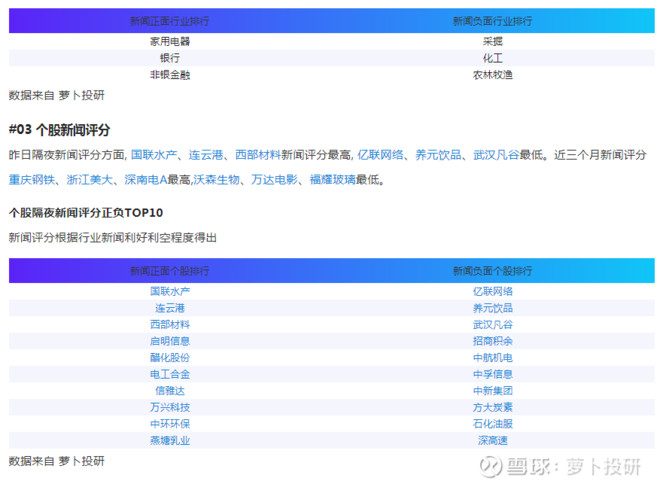Click the 重庆钢铁 stock link
Image resolution: width=660 pixels, height=487 pixels.
(x=32, y=180)
